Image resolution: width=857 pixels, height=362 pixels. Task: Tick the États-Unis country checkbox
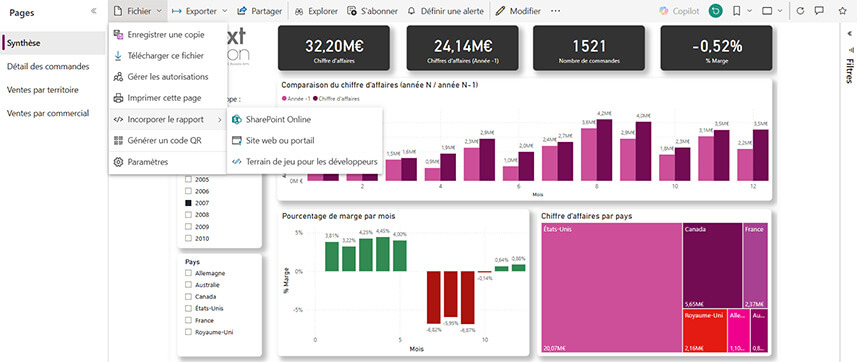(189, 308)
